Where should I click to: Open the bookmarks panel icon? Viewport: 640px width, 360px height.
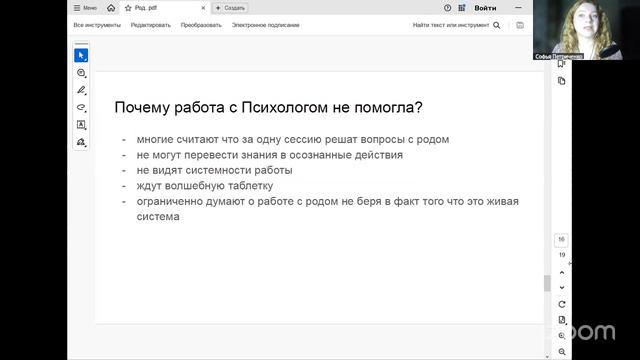[562, 64]
